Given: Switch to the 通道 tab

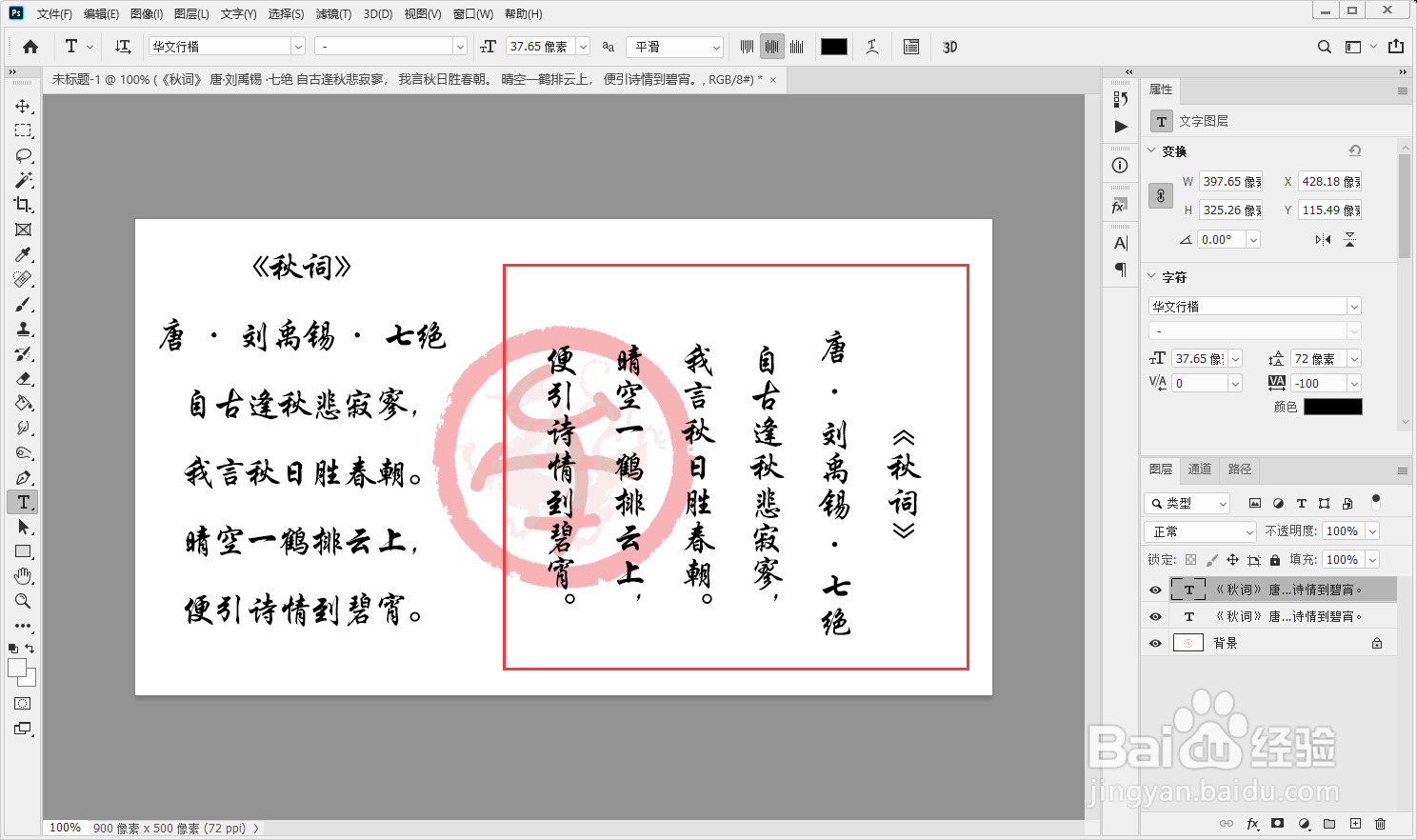Looking at the screenshot, I should pos(1200,470).
